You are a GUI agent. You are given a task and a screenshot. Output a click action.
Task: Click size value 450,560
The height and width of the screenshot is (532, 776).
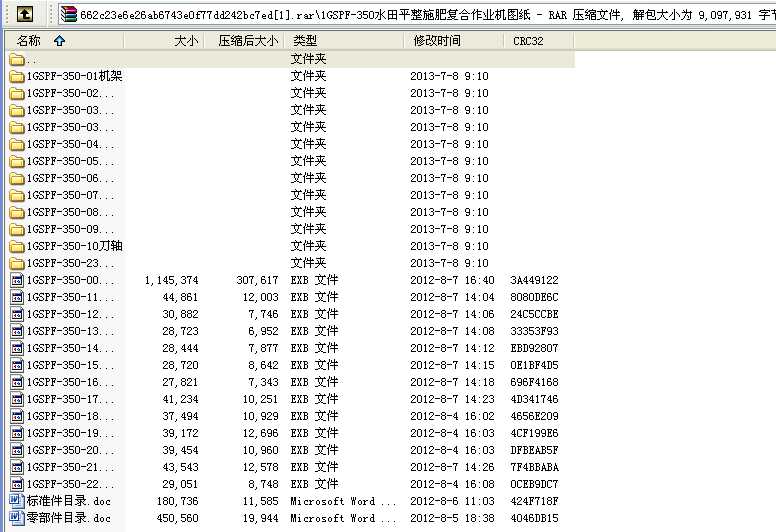(178, 518)
